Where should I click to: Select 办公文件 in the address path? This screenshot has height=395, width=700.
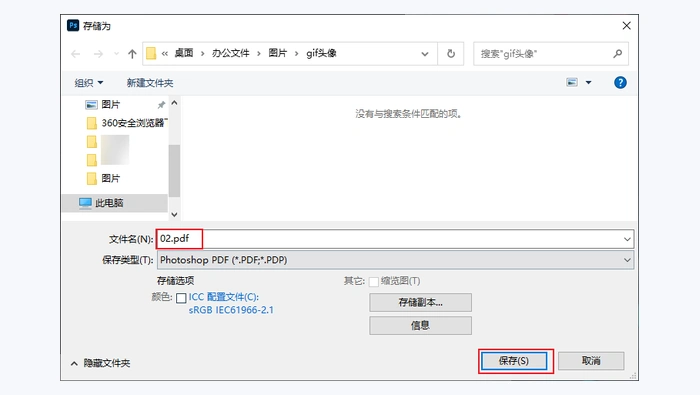[230, 53]
